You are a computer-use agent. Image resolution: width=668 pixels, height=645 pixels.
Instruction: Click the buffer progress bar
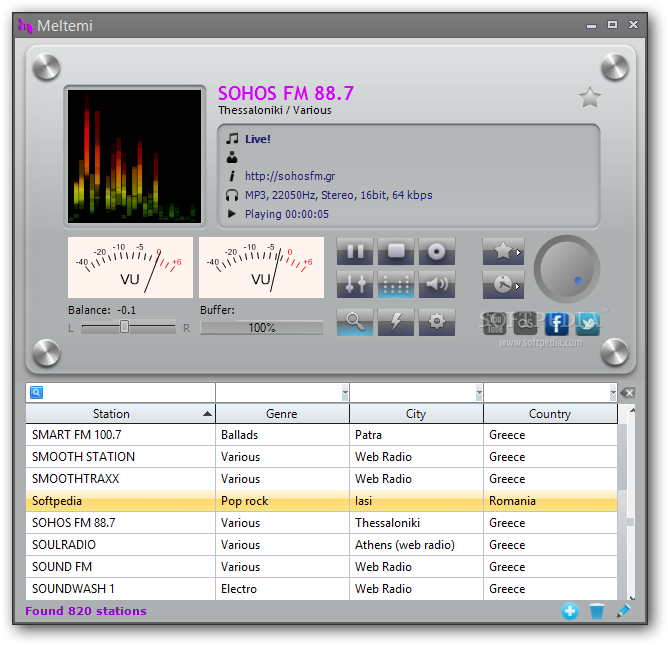[x=261, y=328]
